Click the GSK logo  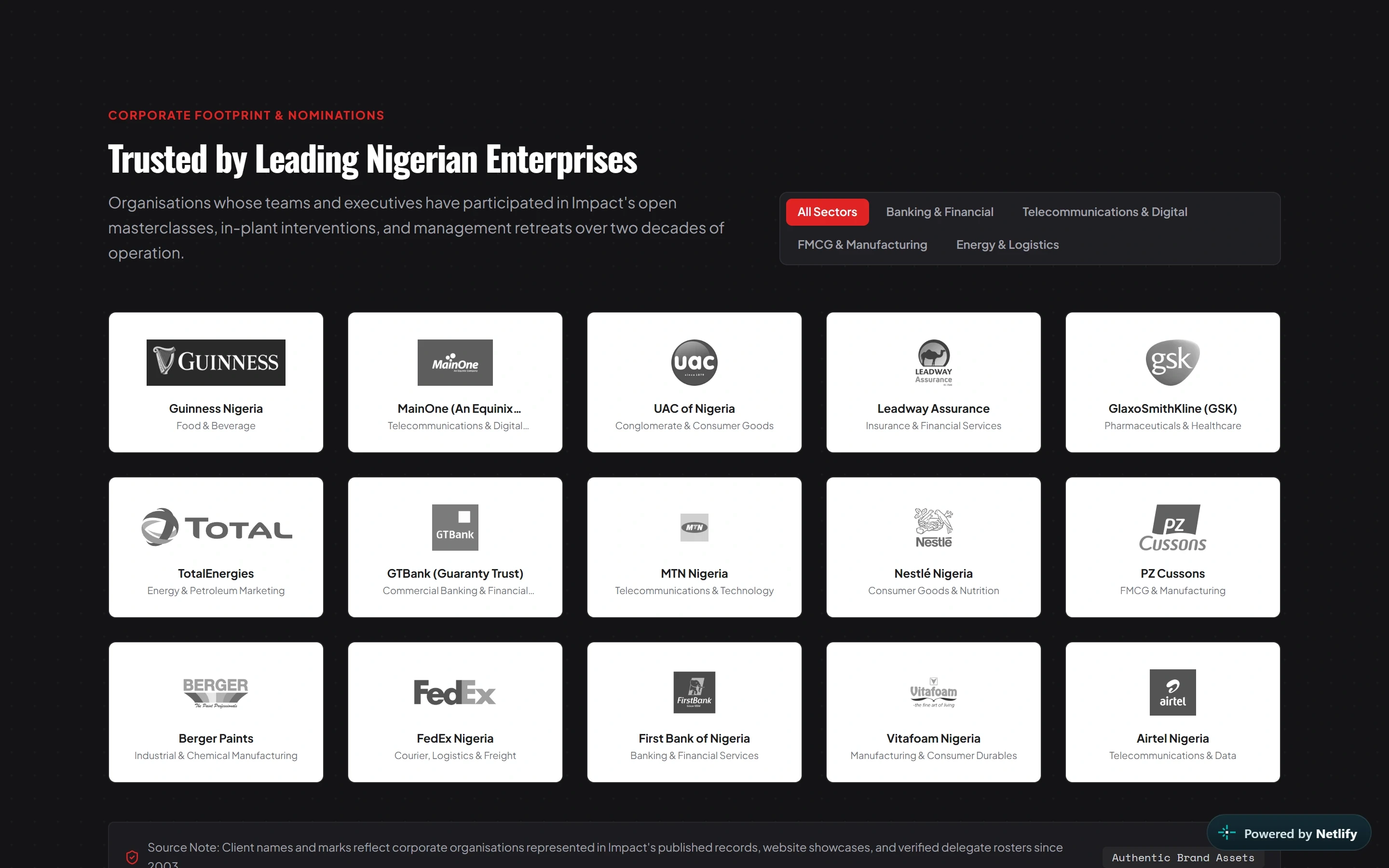pyautogui.click(x=1172, y=362)
